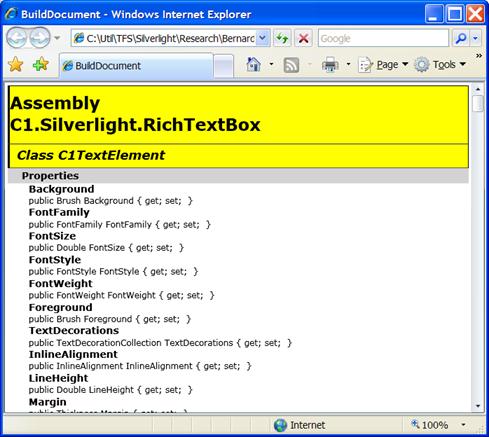Click the Internet Explorer title bar icon
The width and height of the screenshot is (489, 437).
tap(11, 14)
